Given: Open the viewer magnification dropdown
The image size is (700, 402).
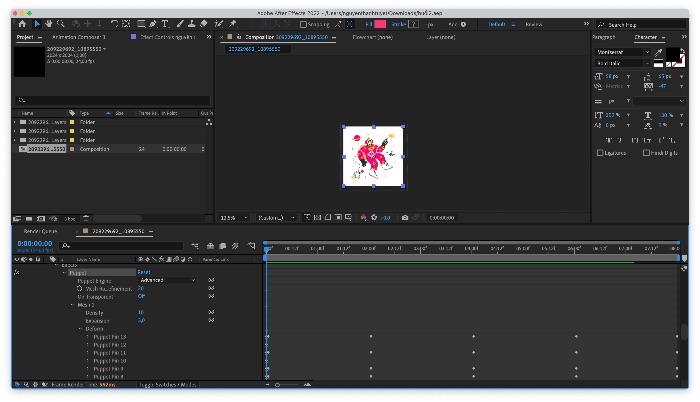Looking at the screenshot, I should (233, 218).
